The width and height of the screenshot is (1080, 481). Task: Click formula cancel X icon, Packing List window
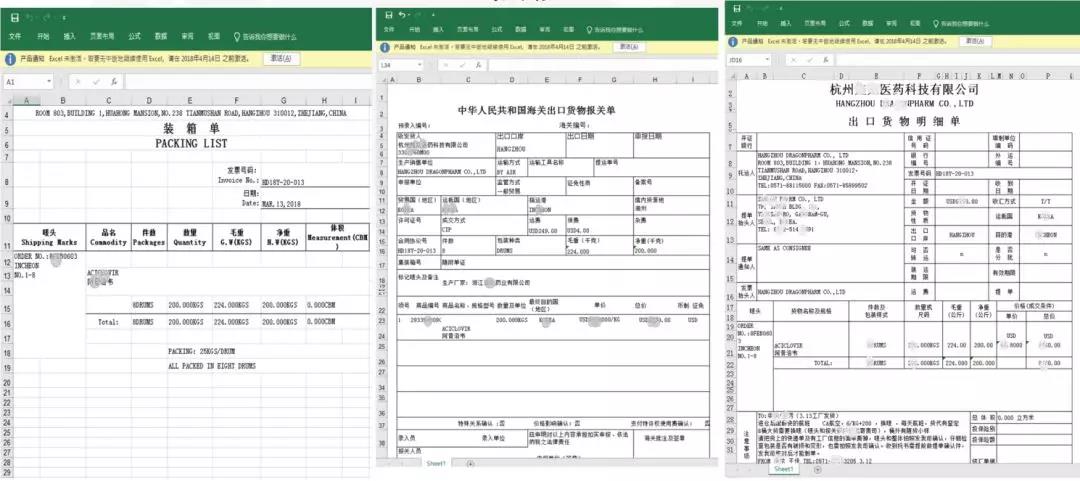[x=78, y=82]
